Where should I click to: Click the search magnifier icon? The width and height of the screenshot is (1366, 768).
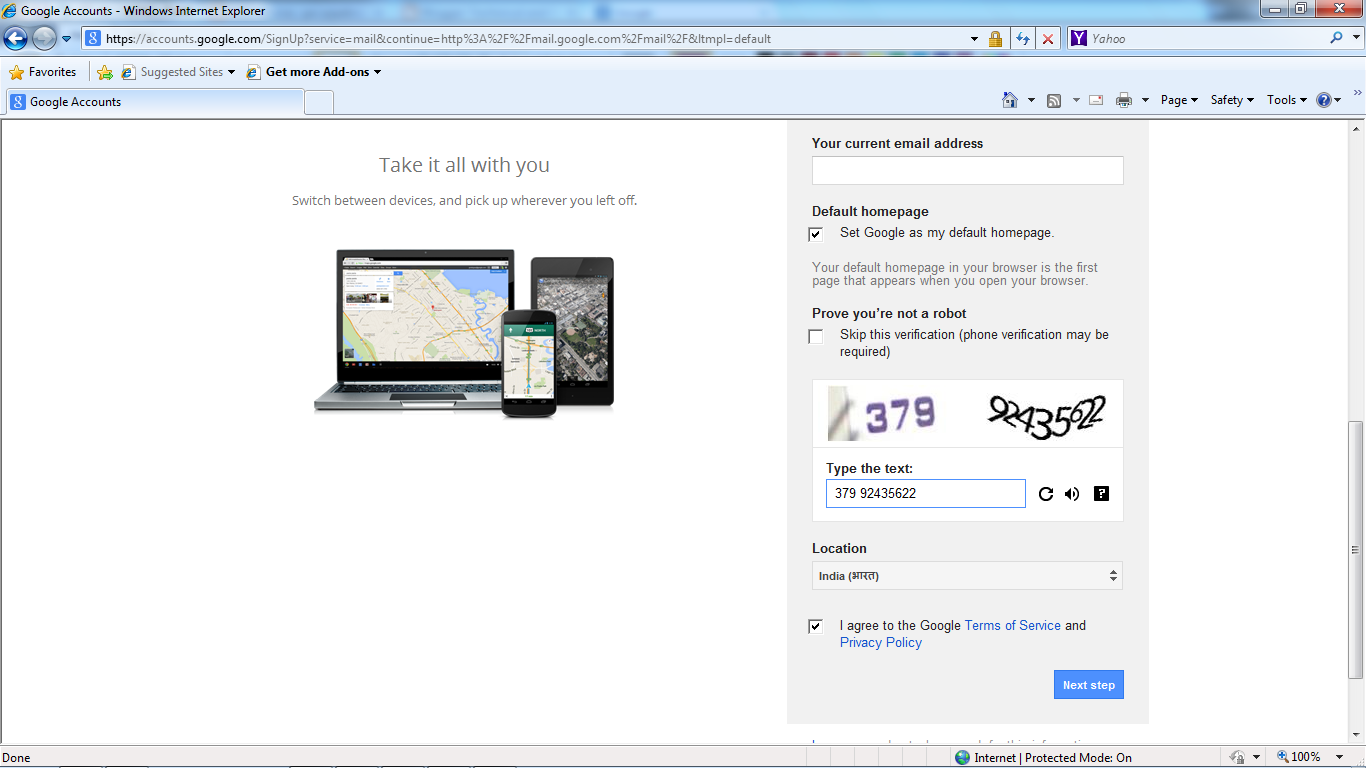[1336, 38]
